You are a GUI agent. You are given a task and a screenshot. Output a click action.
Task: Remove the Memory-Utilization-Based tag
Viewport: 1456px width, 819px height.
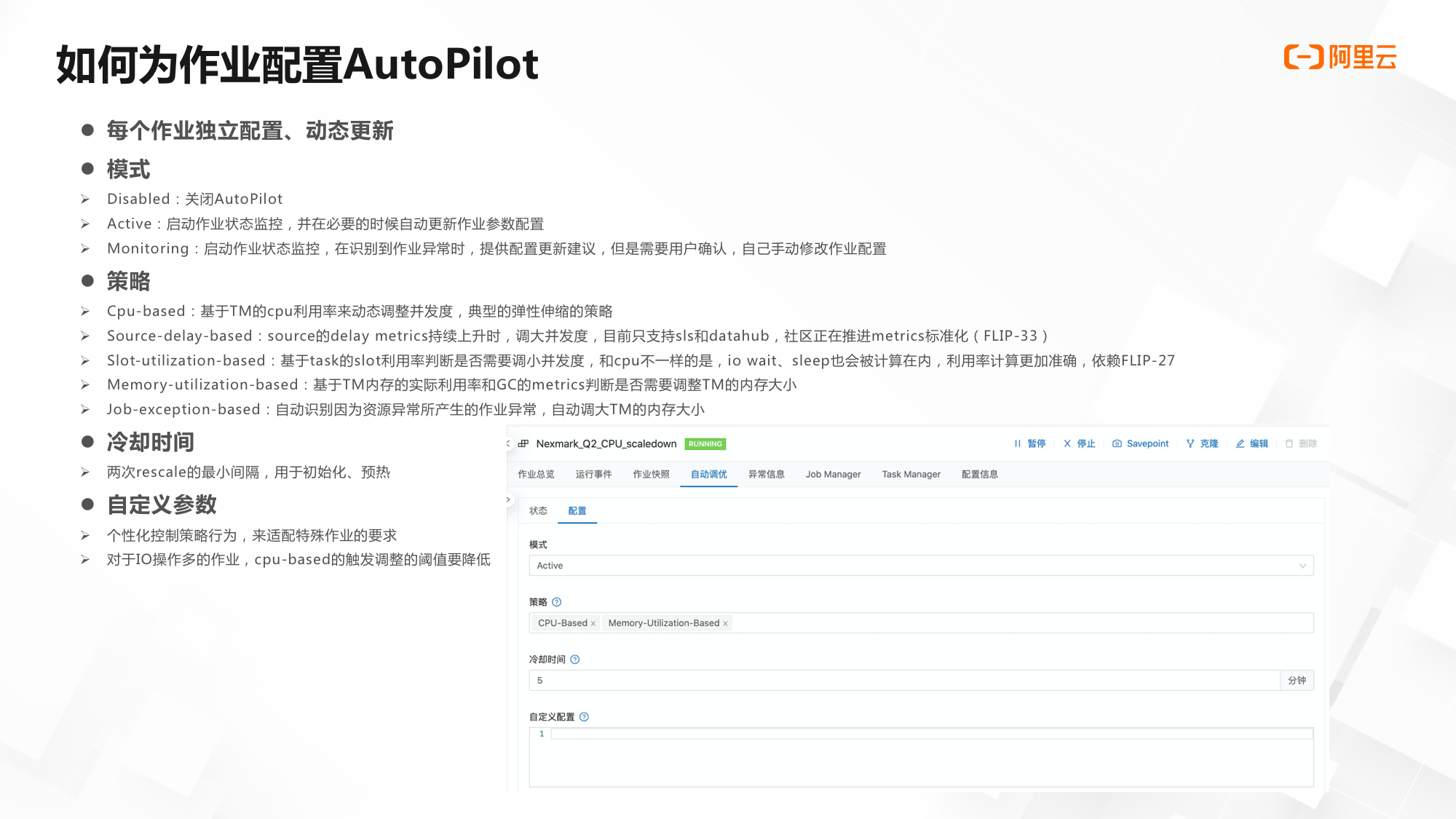click(x=725, y=623)
